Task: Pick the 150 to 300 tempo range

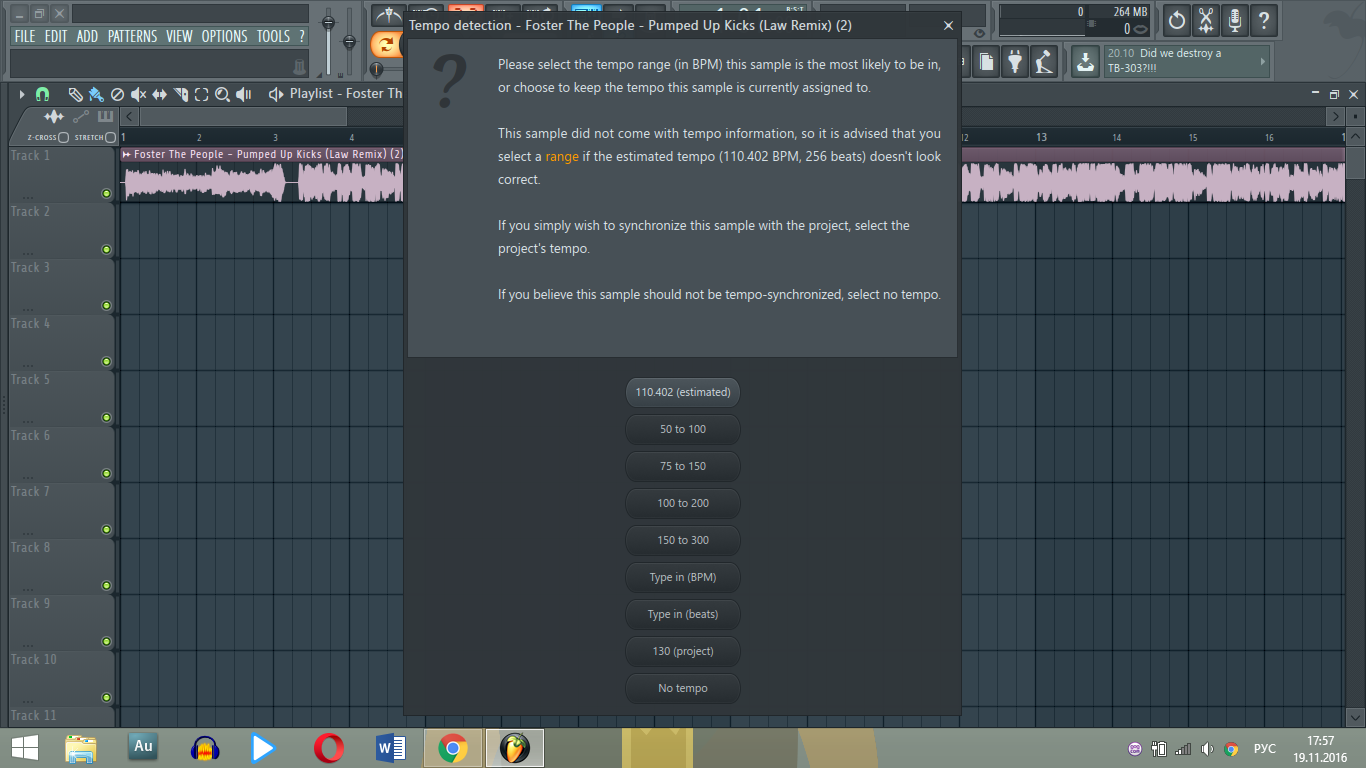Action: [683, 540]
